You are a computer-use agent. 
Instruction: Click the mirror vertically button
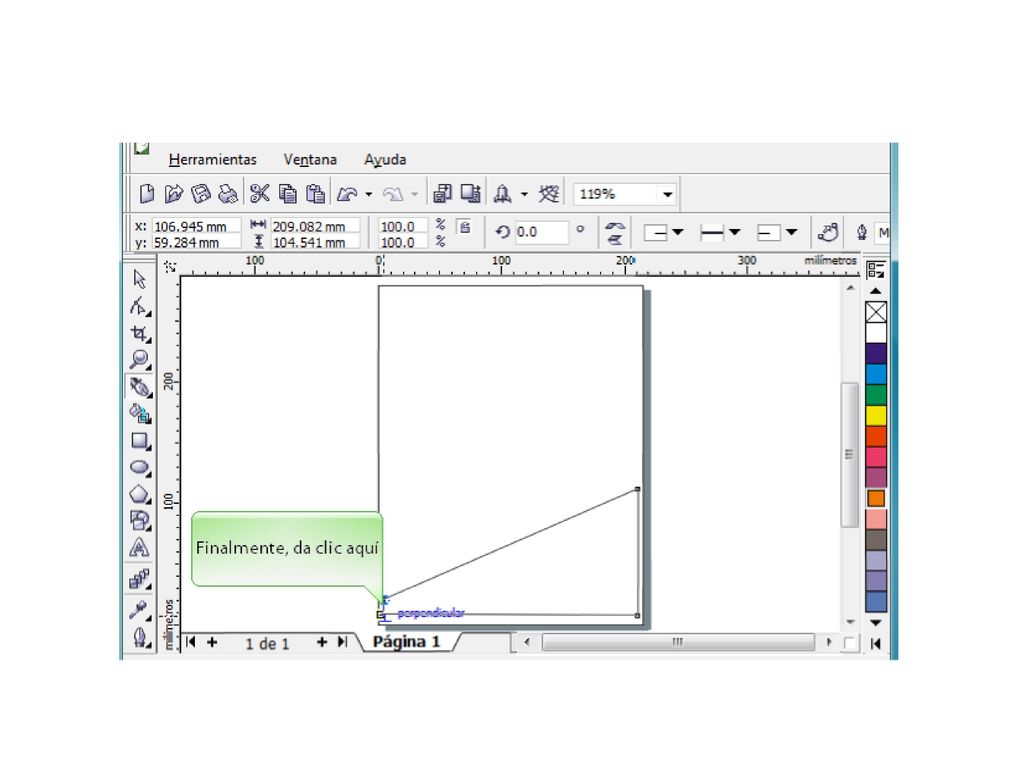[x=615, y=240]
